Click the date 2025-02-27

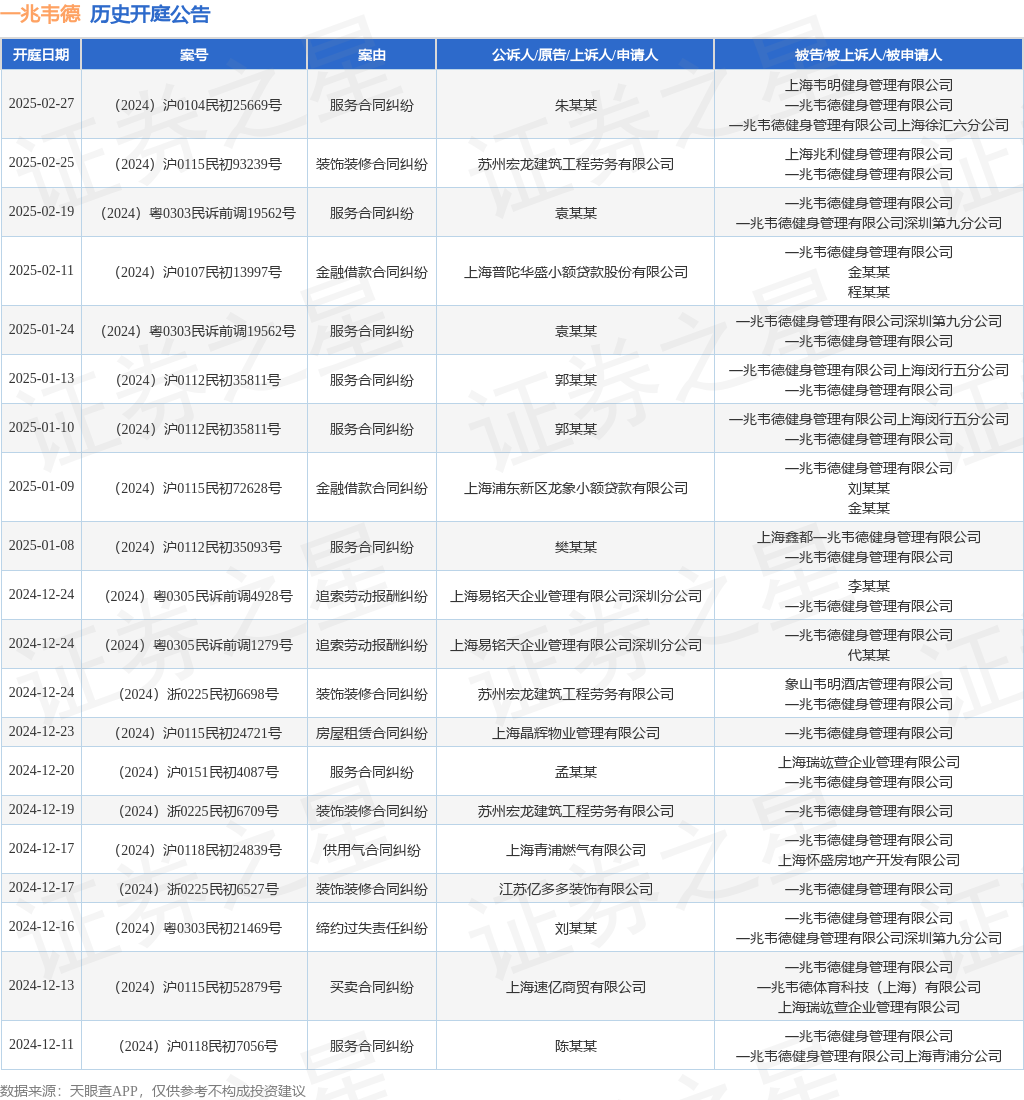pyautogui.click(x=41, y=103)
